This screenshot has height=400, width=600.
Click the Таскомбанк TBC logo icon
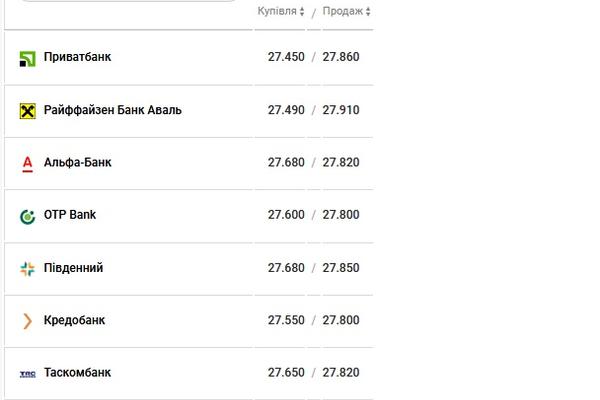(x=28, y=374)
